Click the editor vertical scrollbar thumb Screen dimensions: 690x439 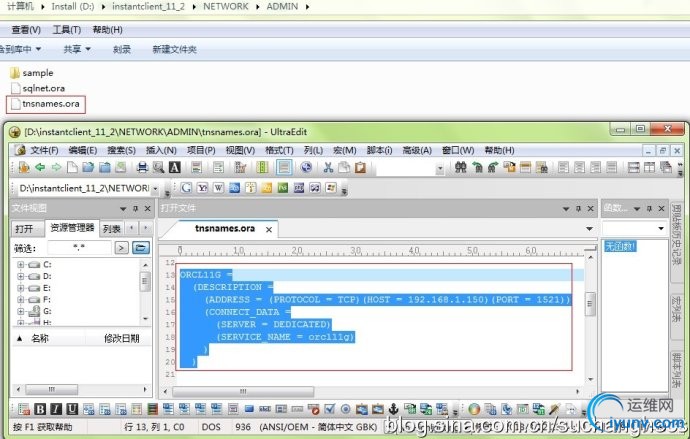coord(591,304)
